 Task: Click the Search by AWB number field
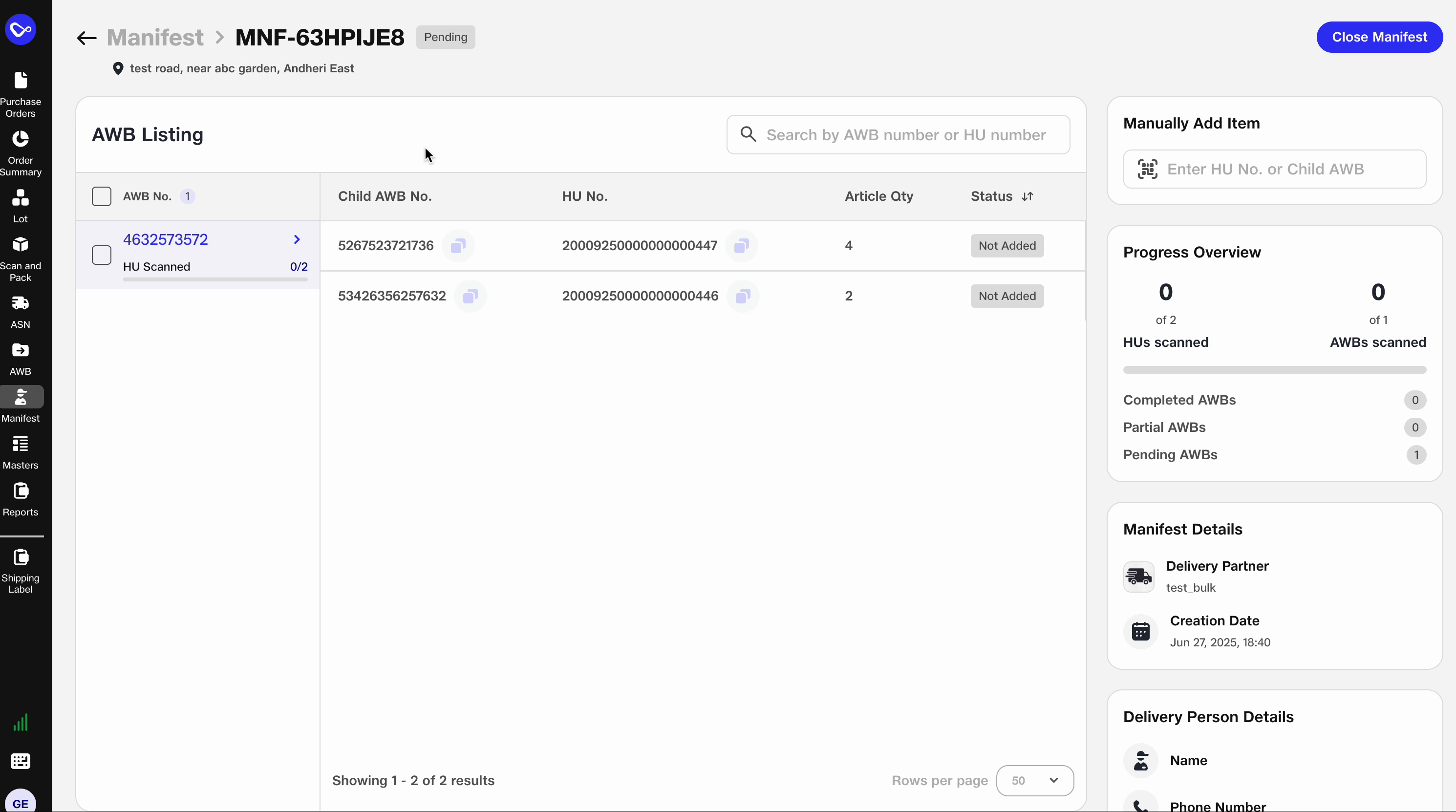click(898, 134)
